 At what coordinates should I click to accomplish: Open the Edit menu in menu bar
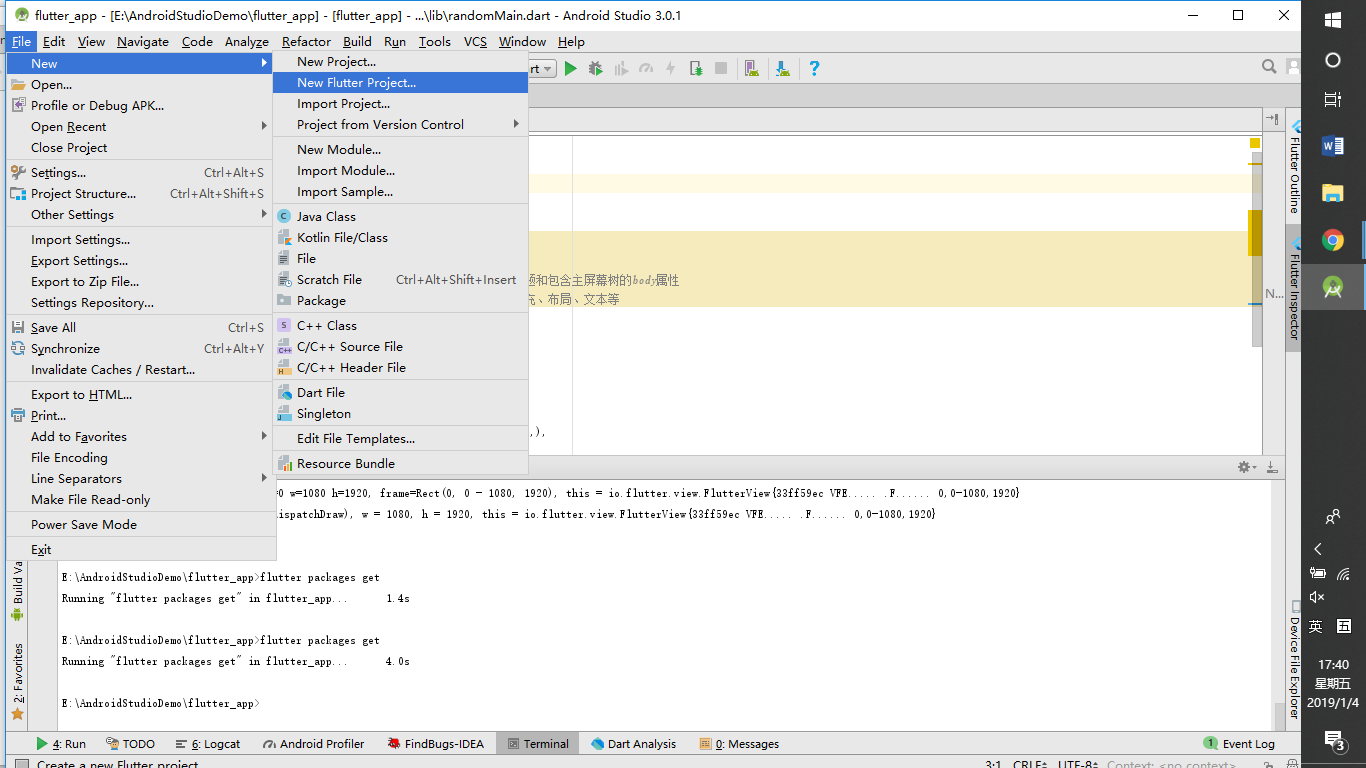54,41
